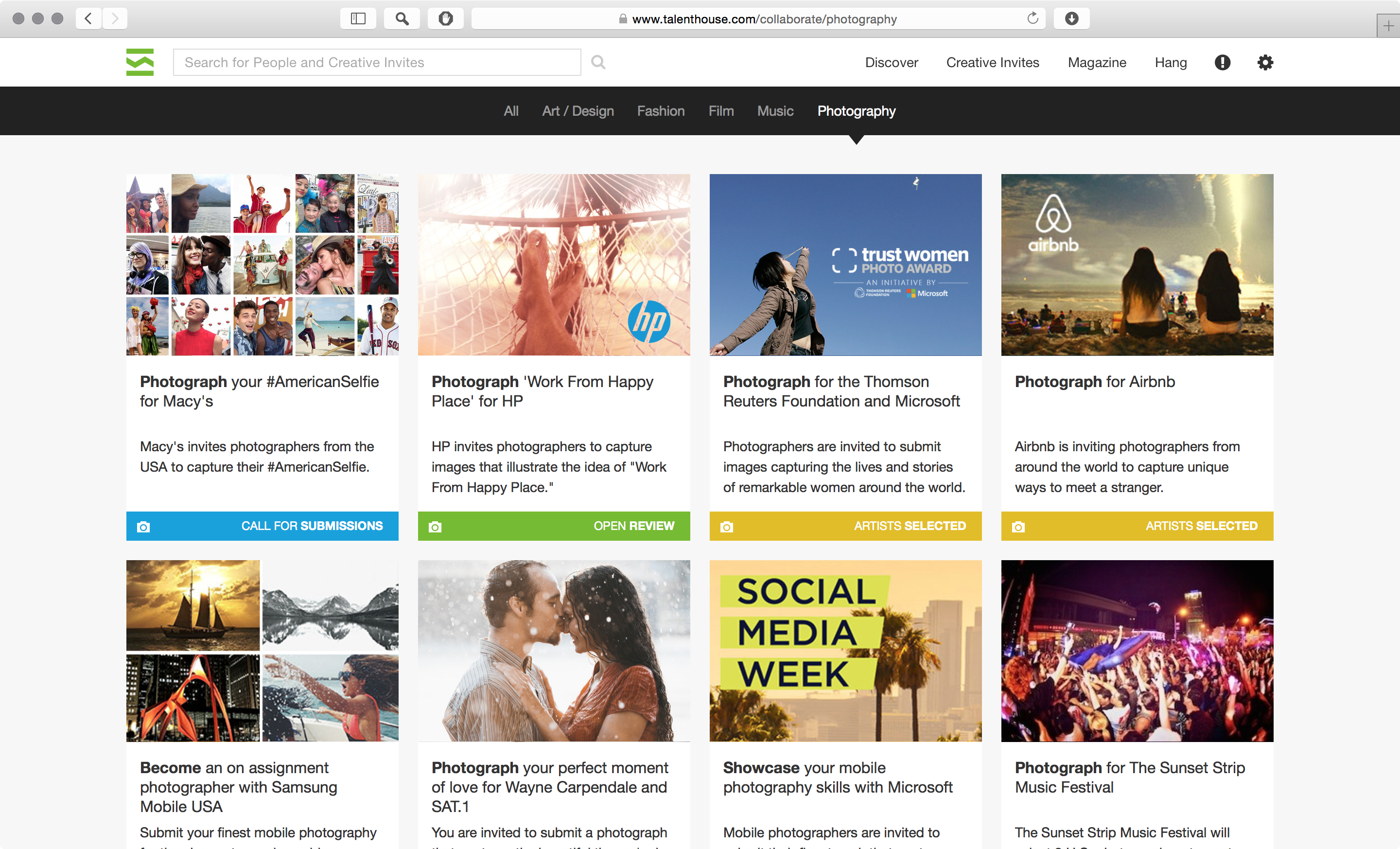Image resolution: width=1400 pixels, height=849 pixels.
Task: Click the lock icon in address bar
Action: point(623,19)
